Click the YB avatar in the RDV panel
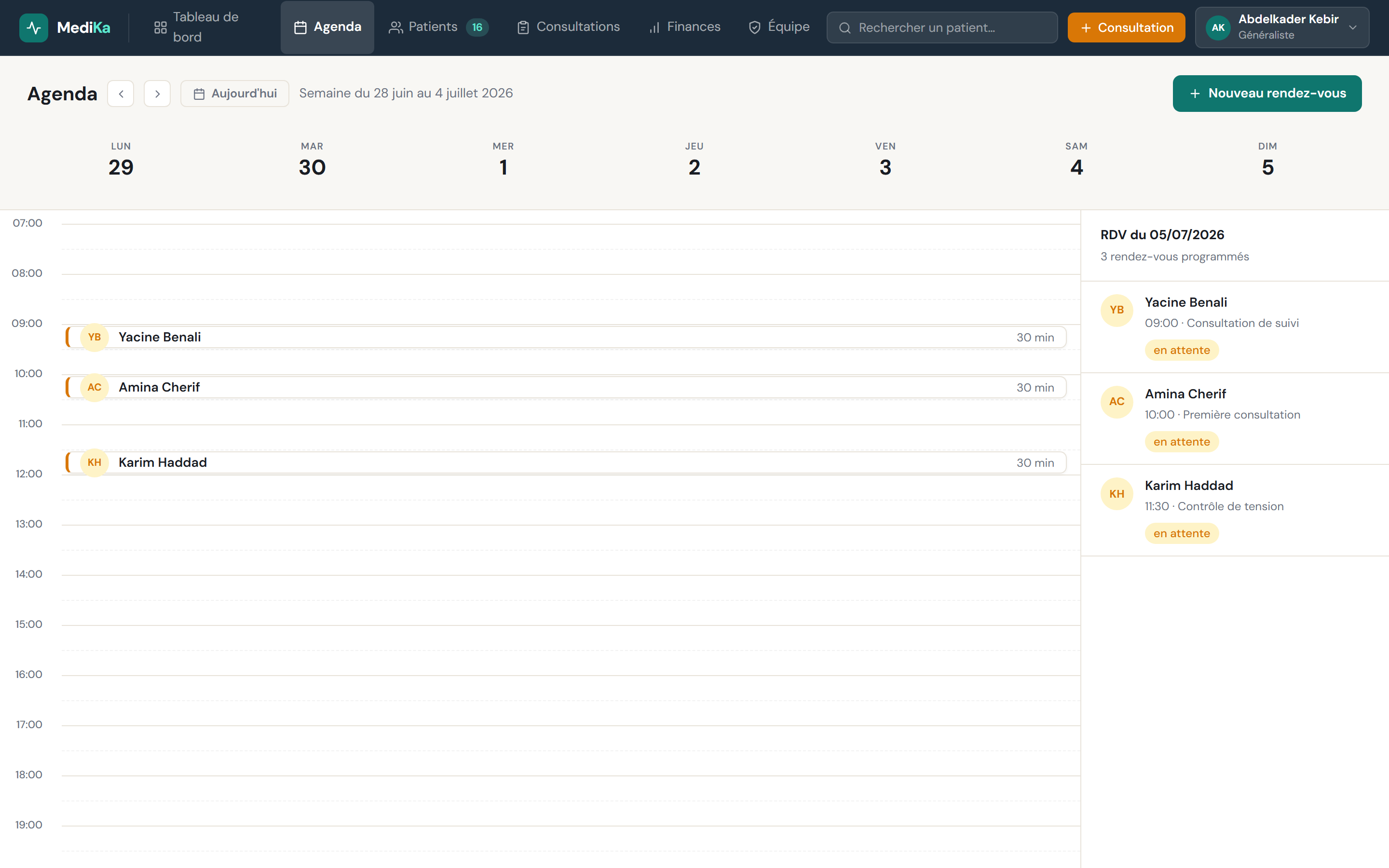The height and width of the screenshot is (868, 1389). [x=1117, y=310]
